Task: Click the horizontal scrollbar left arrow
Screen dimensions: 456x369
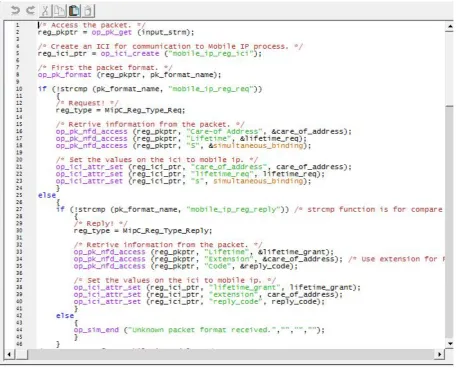Action: [9, 354]
